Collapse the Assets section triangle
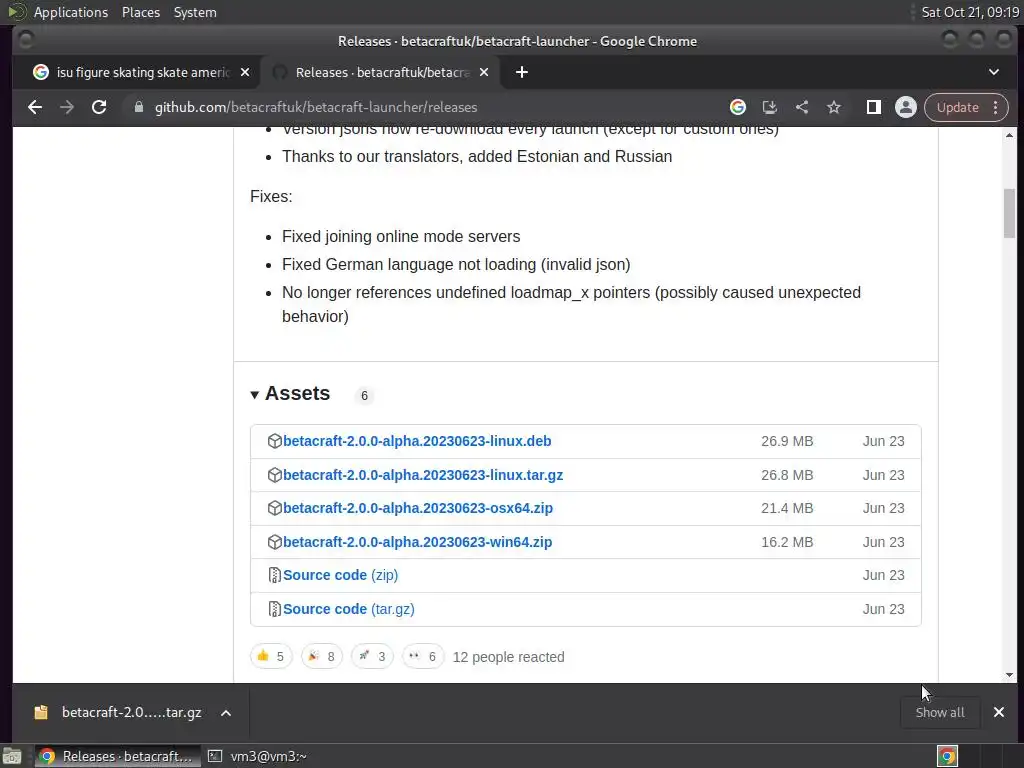The image size is (1024, 768). click(255, 394)
